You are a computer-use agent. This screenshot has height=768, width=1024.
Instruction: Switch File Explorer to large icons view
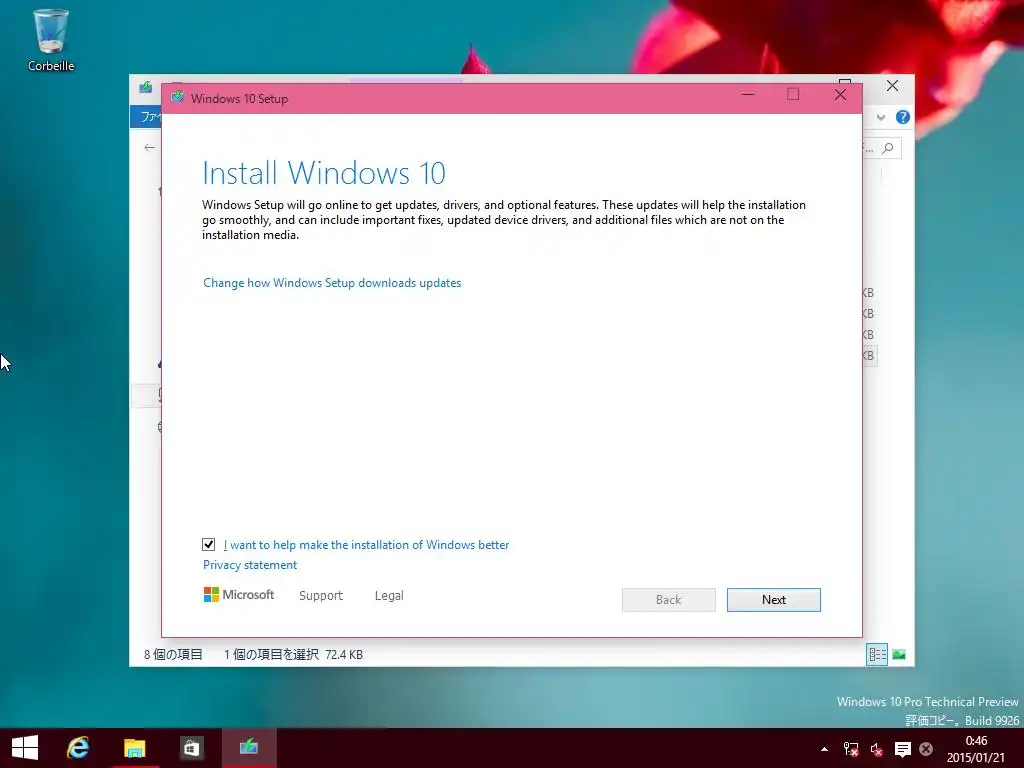point(899,654)
